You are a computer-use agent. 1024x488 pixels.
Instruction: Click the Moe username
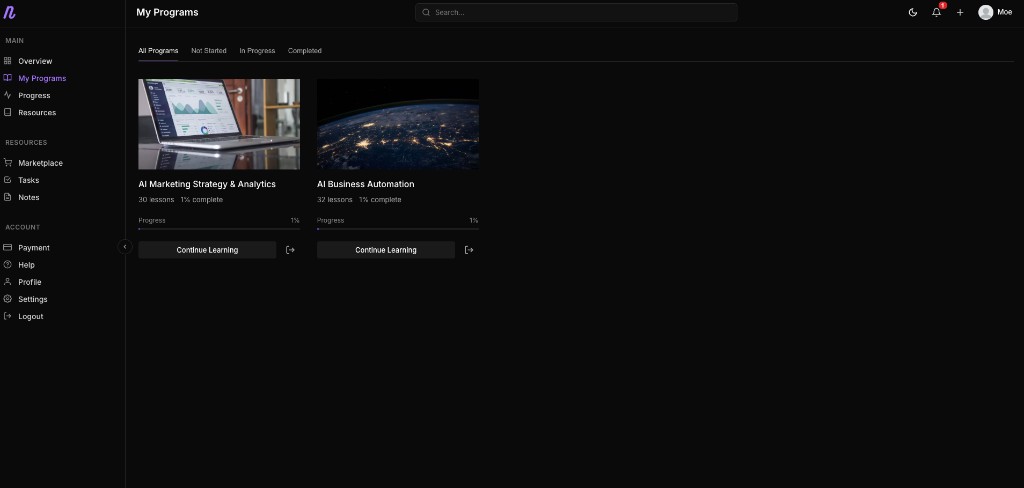point(1004,12)
